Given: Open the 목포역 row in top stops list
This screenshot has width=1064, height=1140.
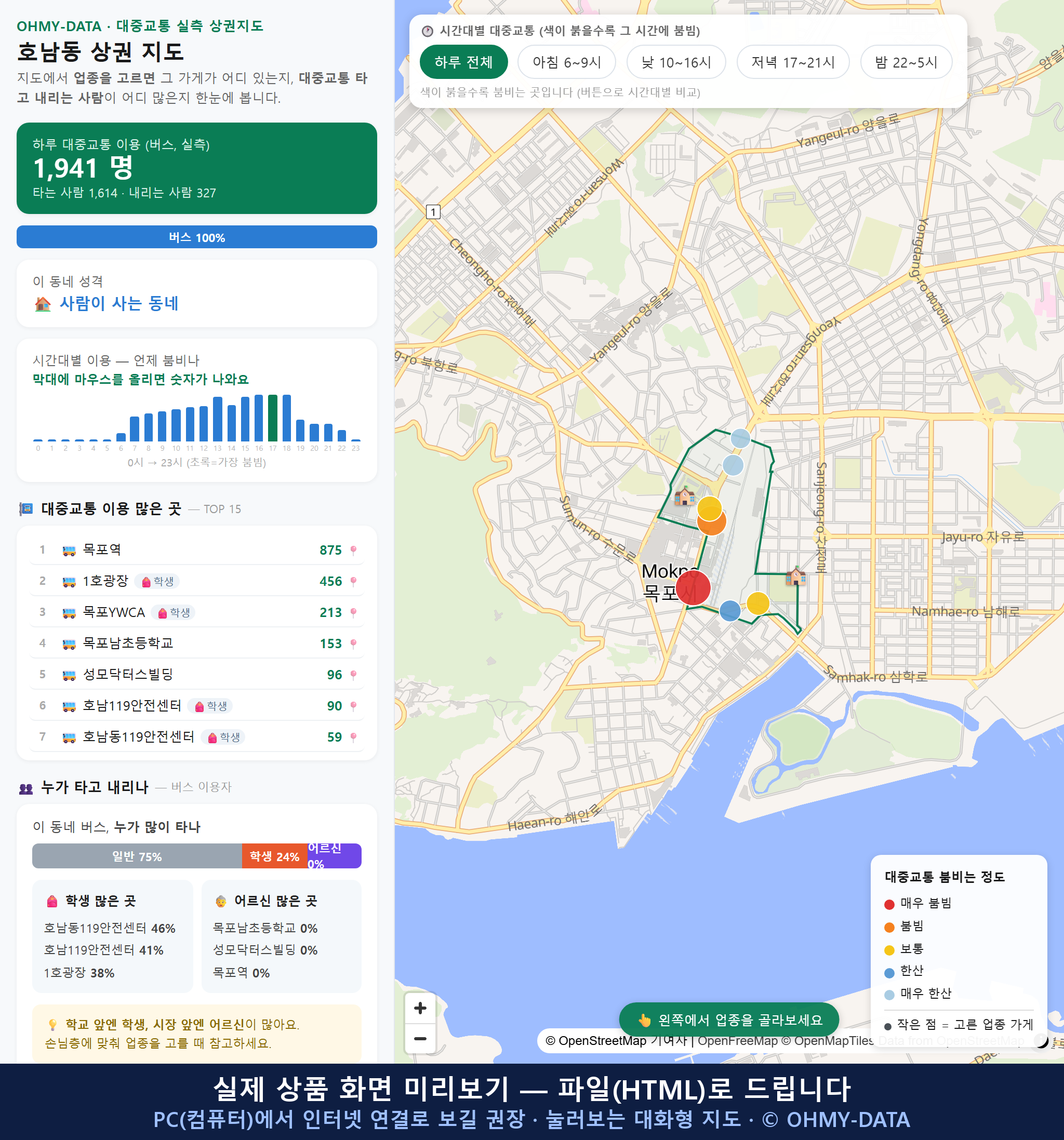Looking at the screenshot, I should point(197,550).
